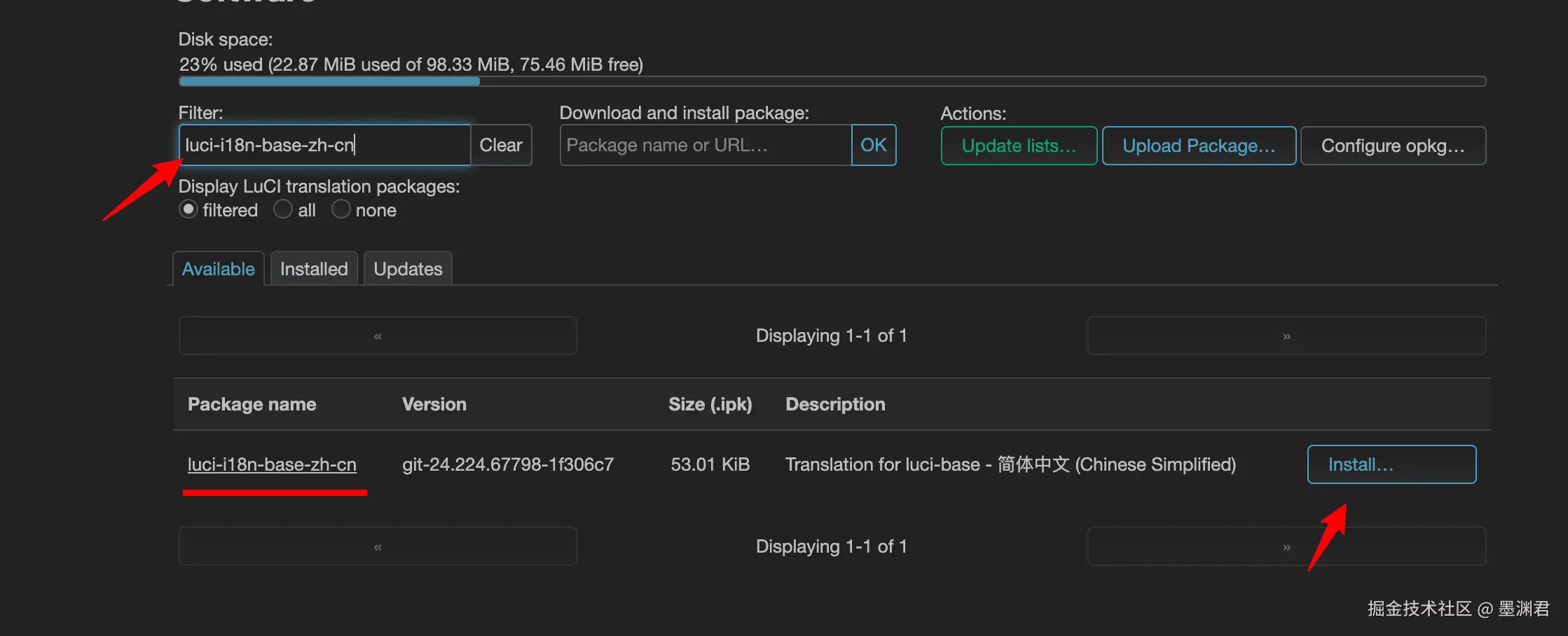1568x636 pixels.
Task: Install the luci-i18n-base-zh-cn package
Action: pyautogui.click(x=1391, y=464)
